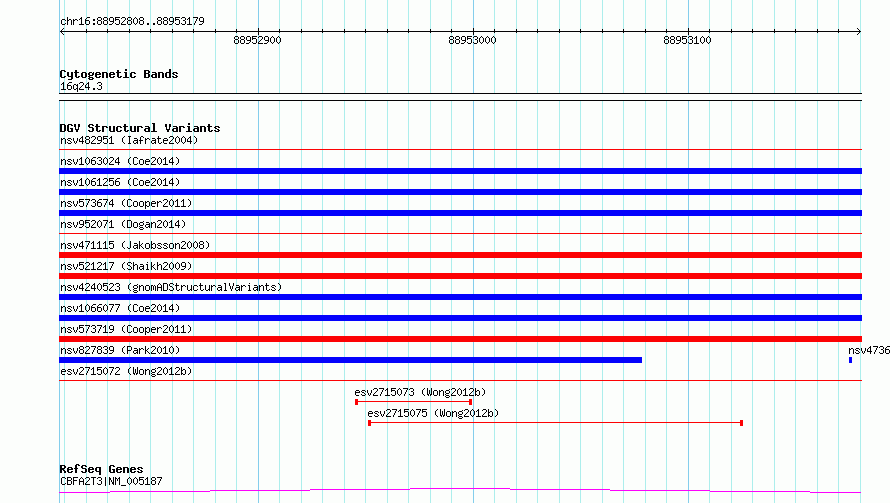Click the chr16:88952808..88953179 coordinate label
The height and width of the screenshot is (503, 890).
click(132, 21)
